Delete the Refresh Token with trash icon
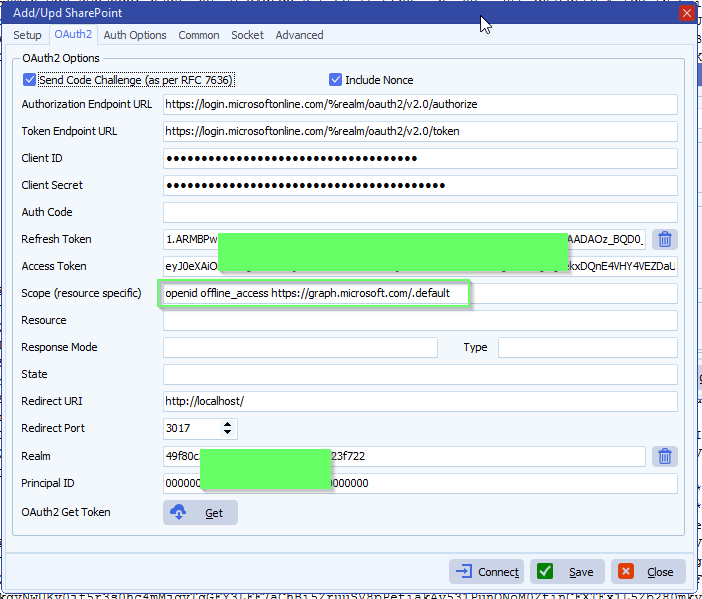 [x=664, y=239]
